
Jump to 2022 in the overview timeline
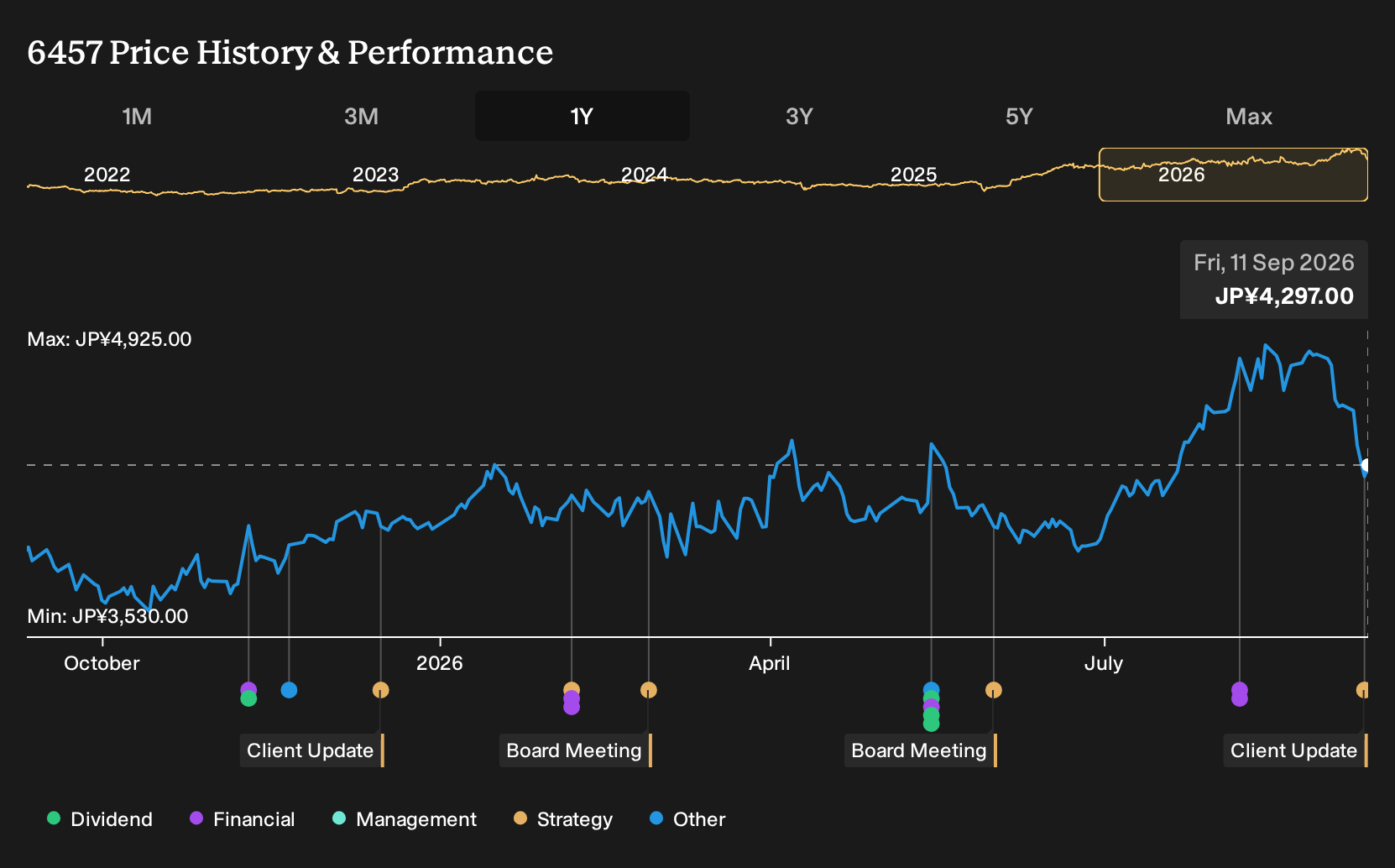(107, 175)
